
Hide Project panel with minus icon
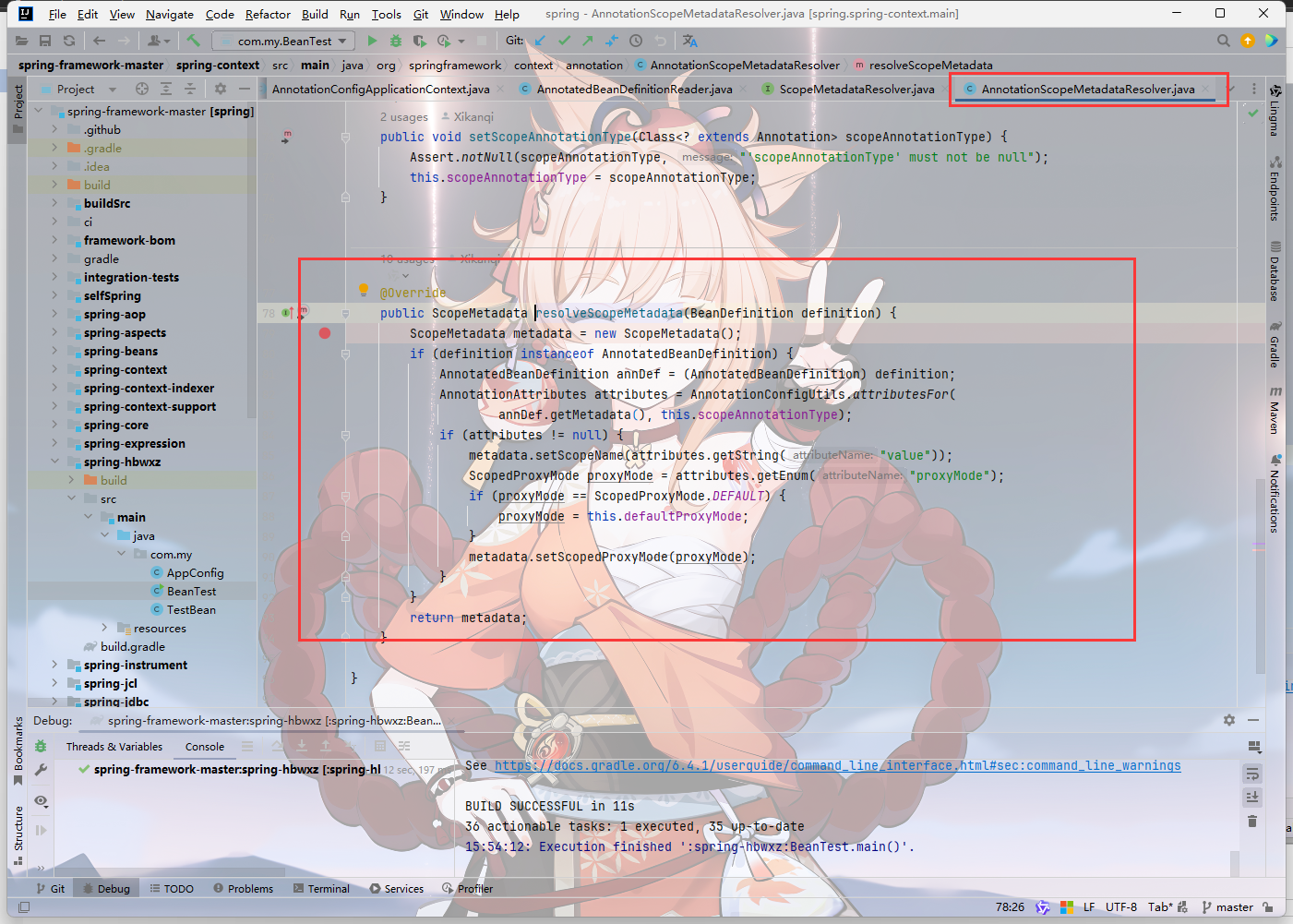click(x=245, y=89)
